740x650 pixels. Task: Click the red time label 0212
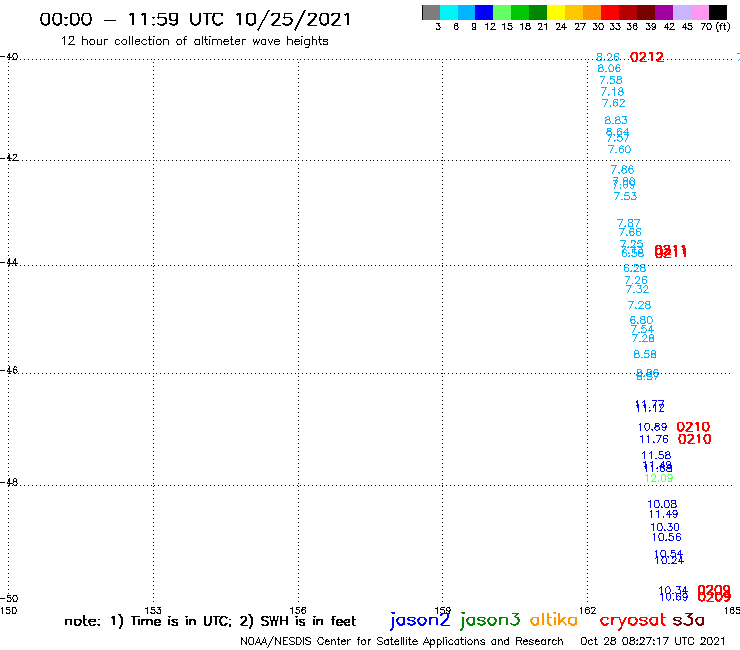pyautogui.click(x=647, y=58)
